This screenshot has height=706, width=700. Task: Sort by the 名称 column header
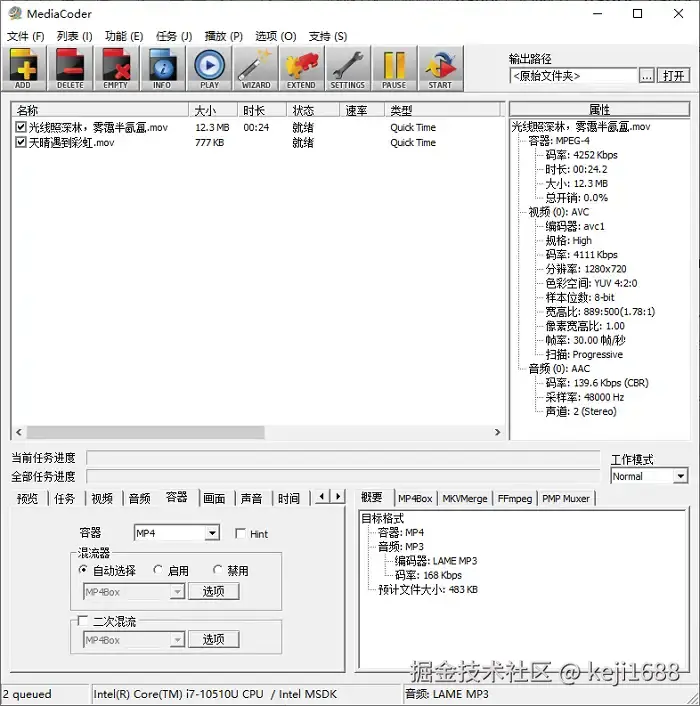(x=100, y=110)
